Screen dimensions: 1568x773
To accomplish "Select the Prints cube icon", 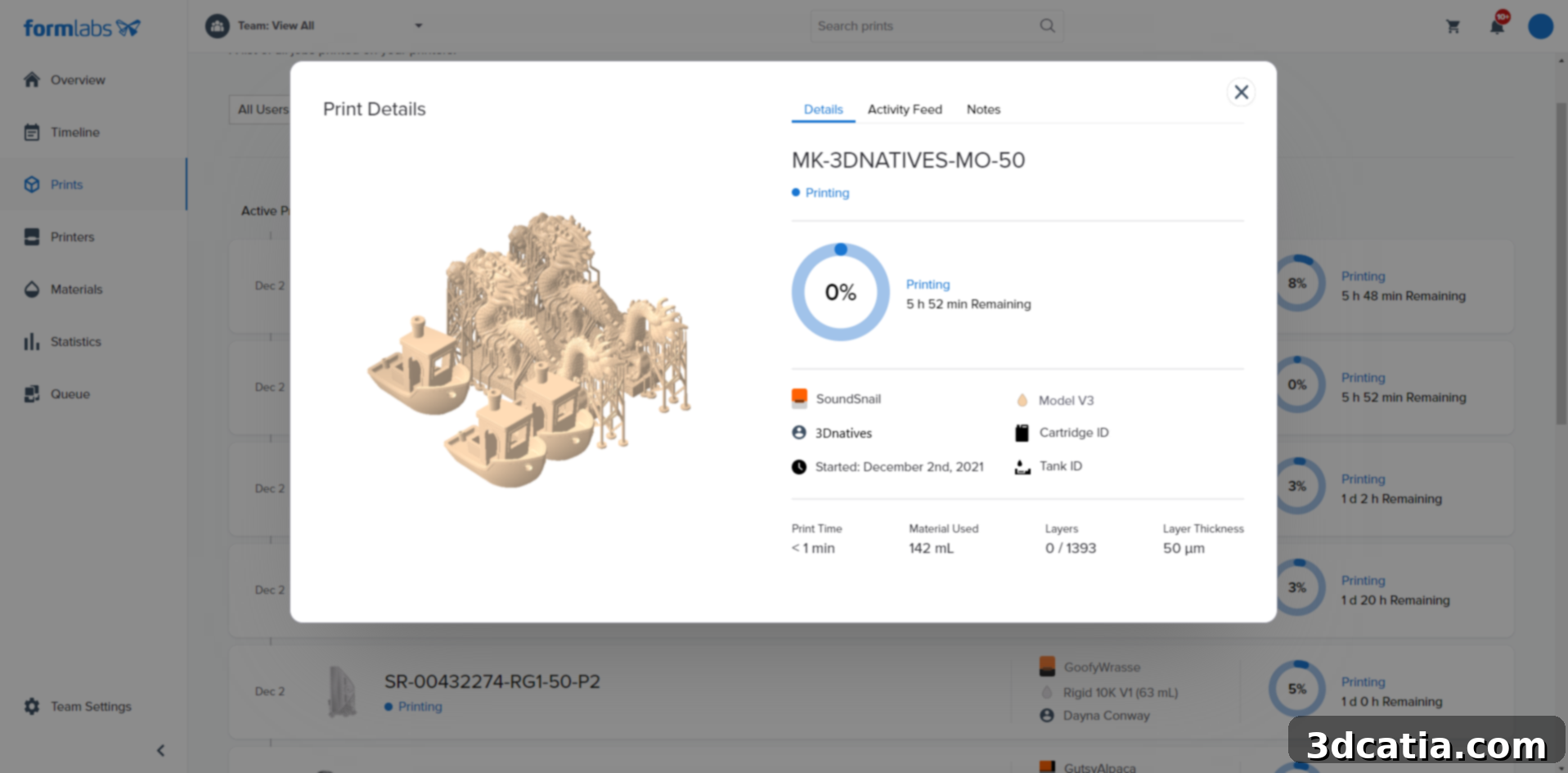I will pyautogui.click(x=32, y=184).
